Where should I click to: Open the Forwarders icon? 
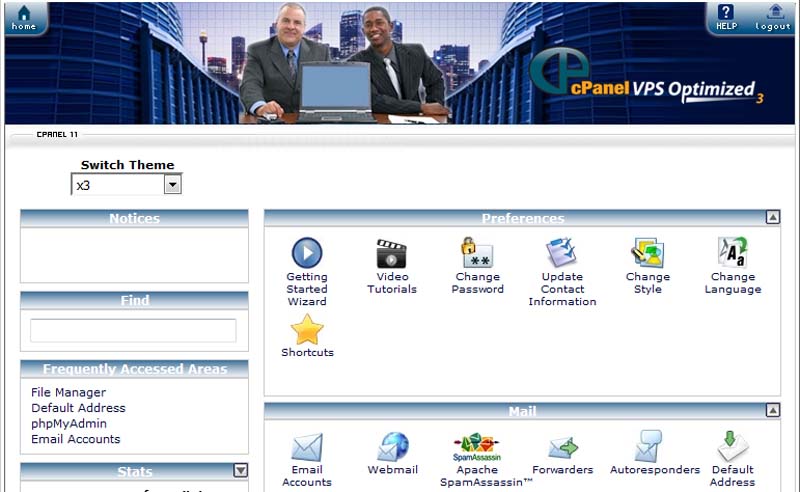[x=563, y=448]
